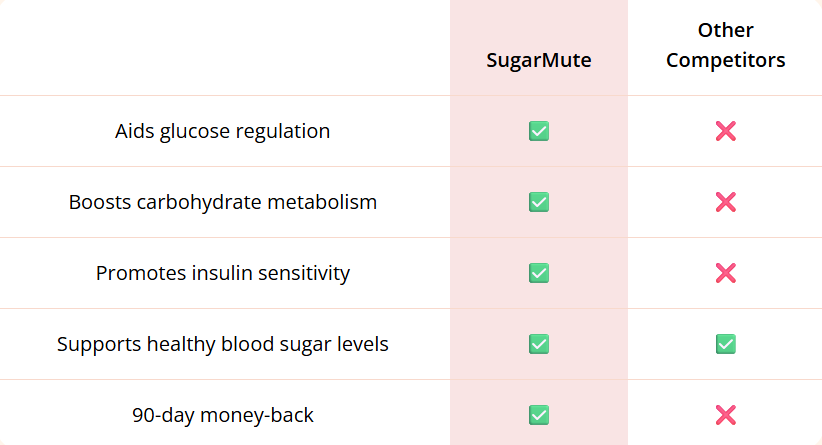Viewport: 822px width, 445px height.
Task: Select the SugarMute column header
Action: point(538,60)
